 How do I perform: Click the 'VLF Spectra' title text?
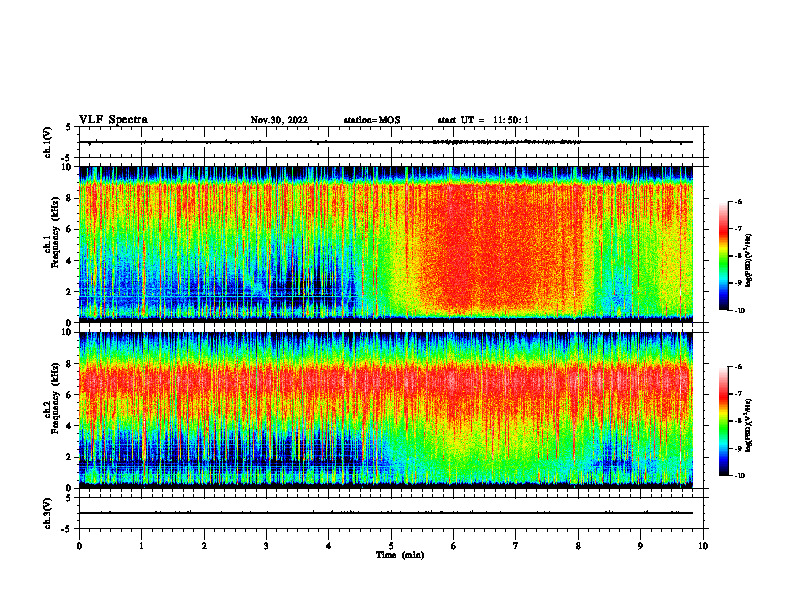tap(113, 120)
